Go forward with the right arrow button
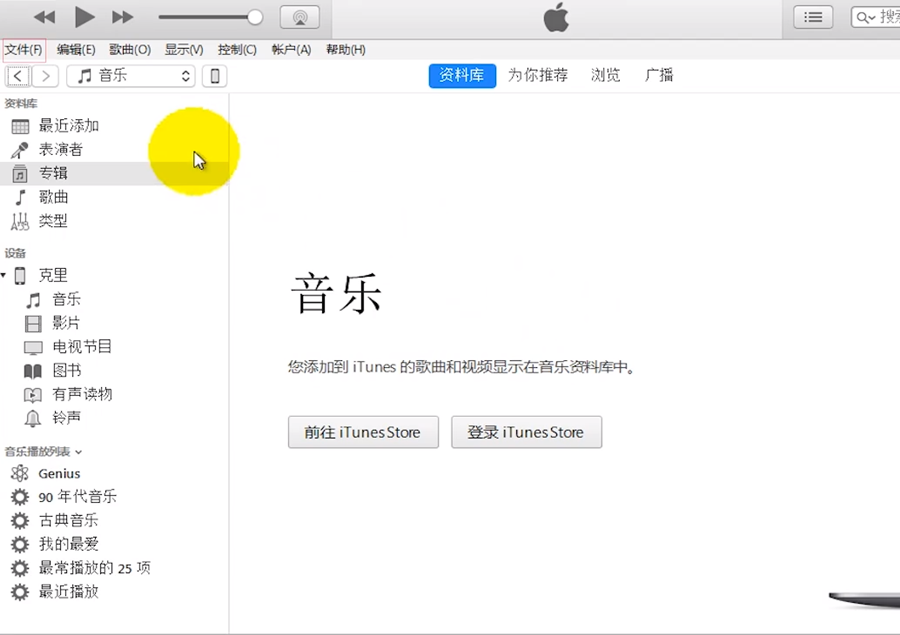Image resolution: width=900 pixels, height=635 pixels. pyautogui.click(x=45, y=76)
